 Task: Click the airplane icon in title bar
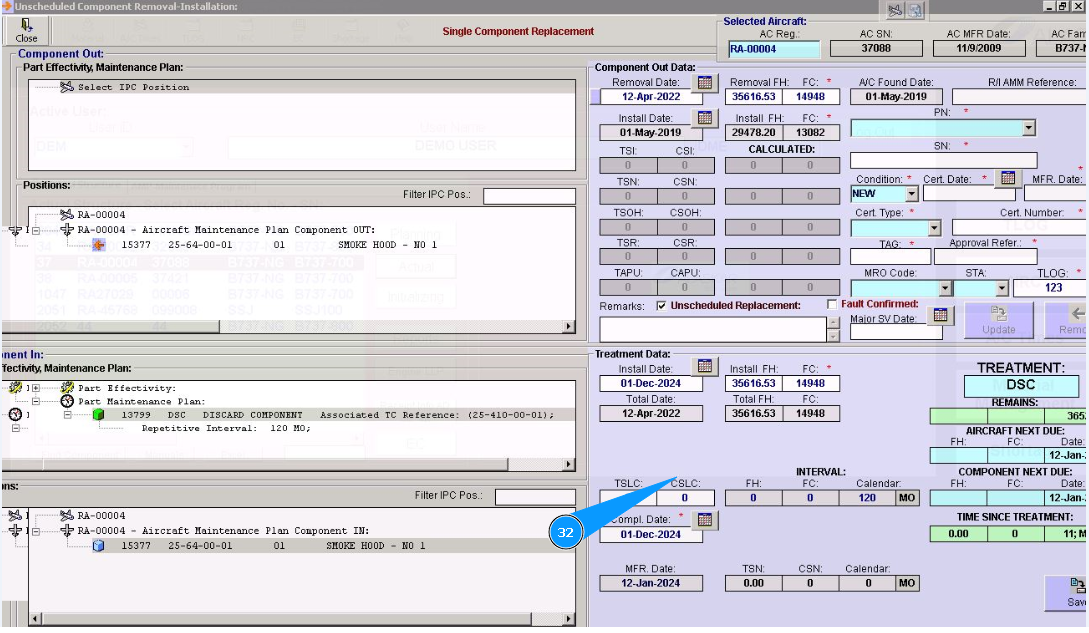[895, 10]
